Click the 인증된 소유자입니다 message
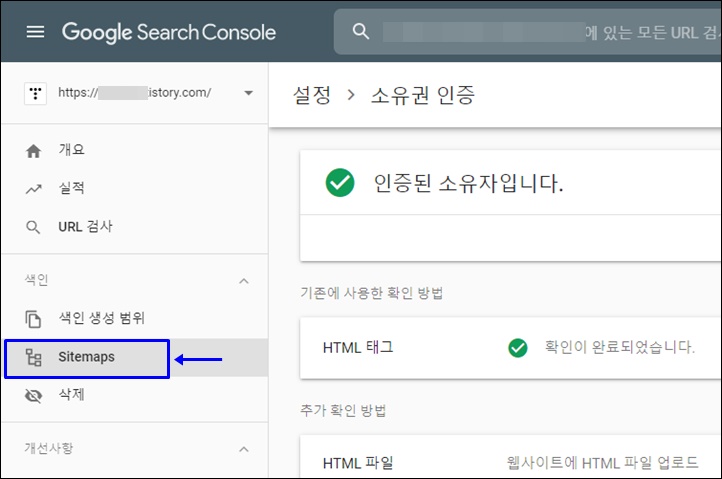Screen dimensions: 722x479 point(468,183)
